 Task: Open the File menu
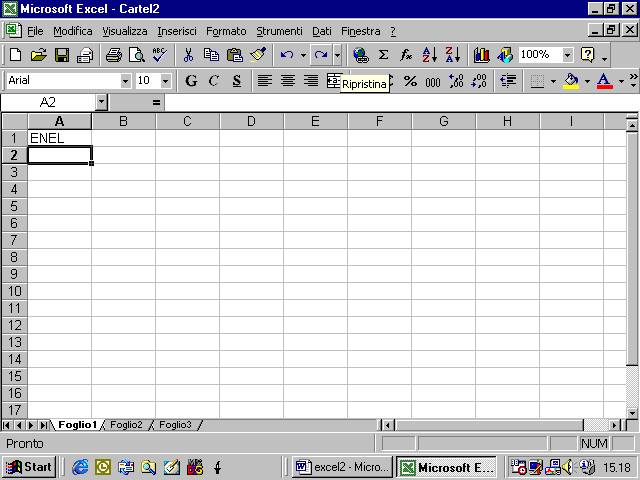point(35,31)
